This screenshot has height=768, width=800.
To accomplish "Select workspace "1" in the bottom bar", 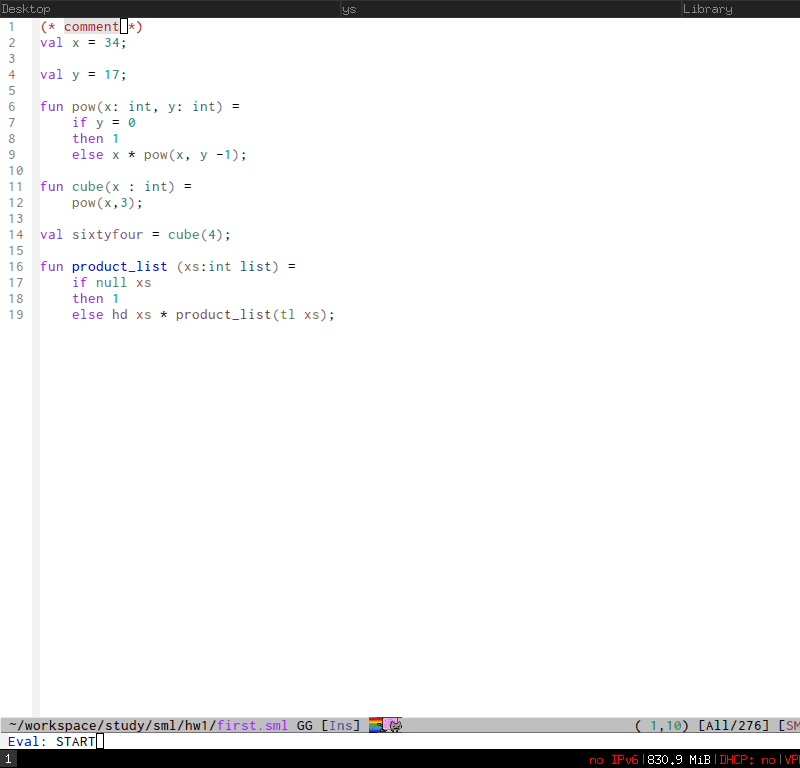I will 8,759.
